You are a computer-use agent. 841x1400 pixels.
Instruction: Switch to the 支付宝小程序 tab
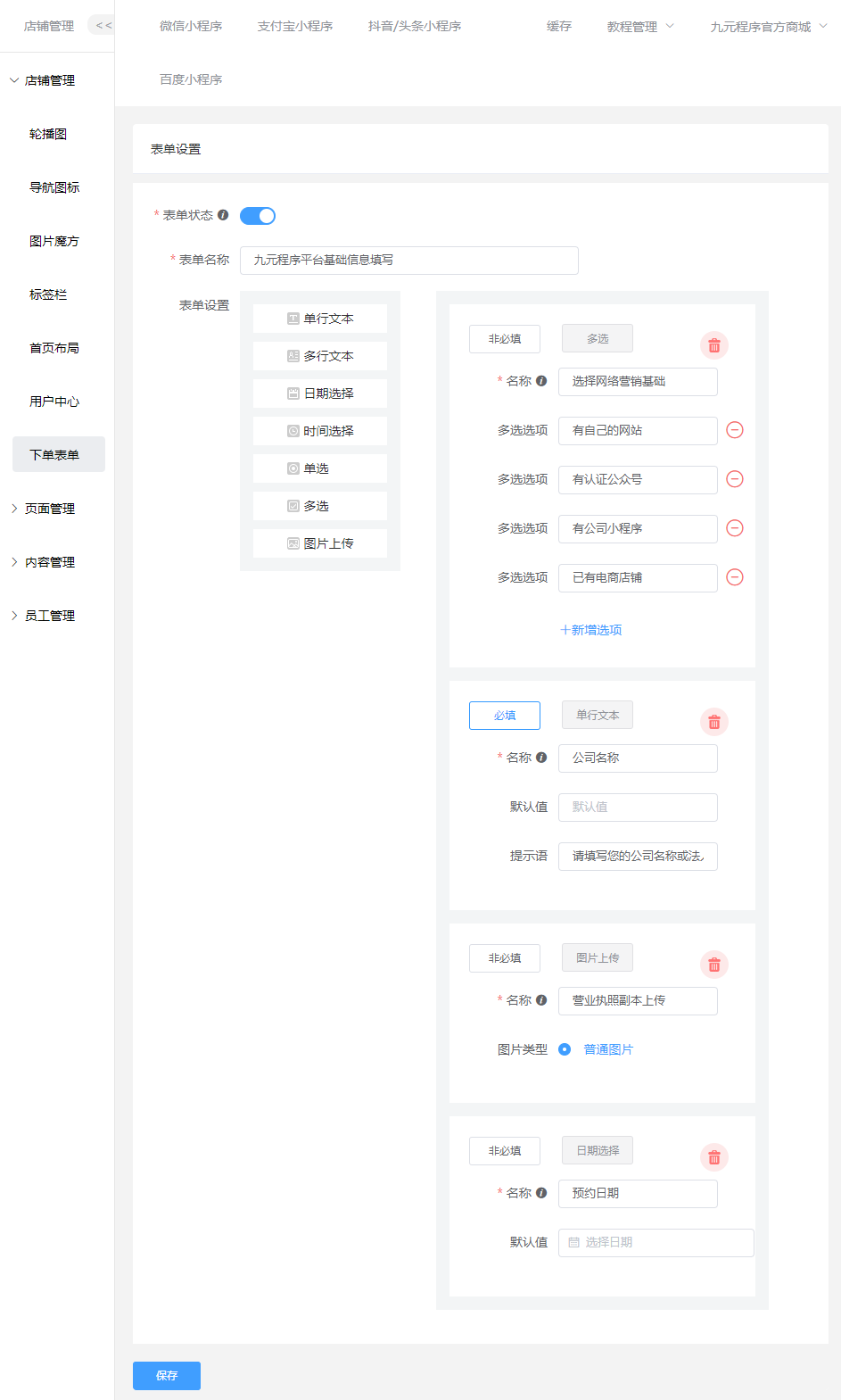(294, 27)
